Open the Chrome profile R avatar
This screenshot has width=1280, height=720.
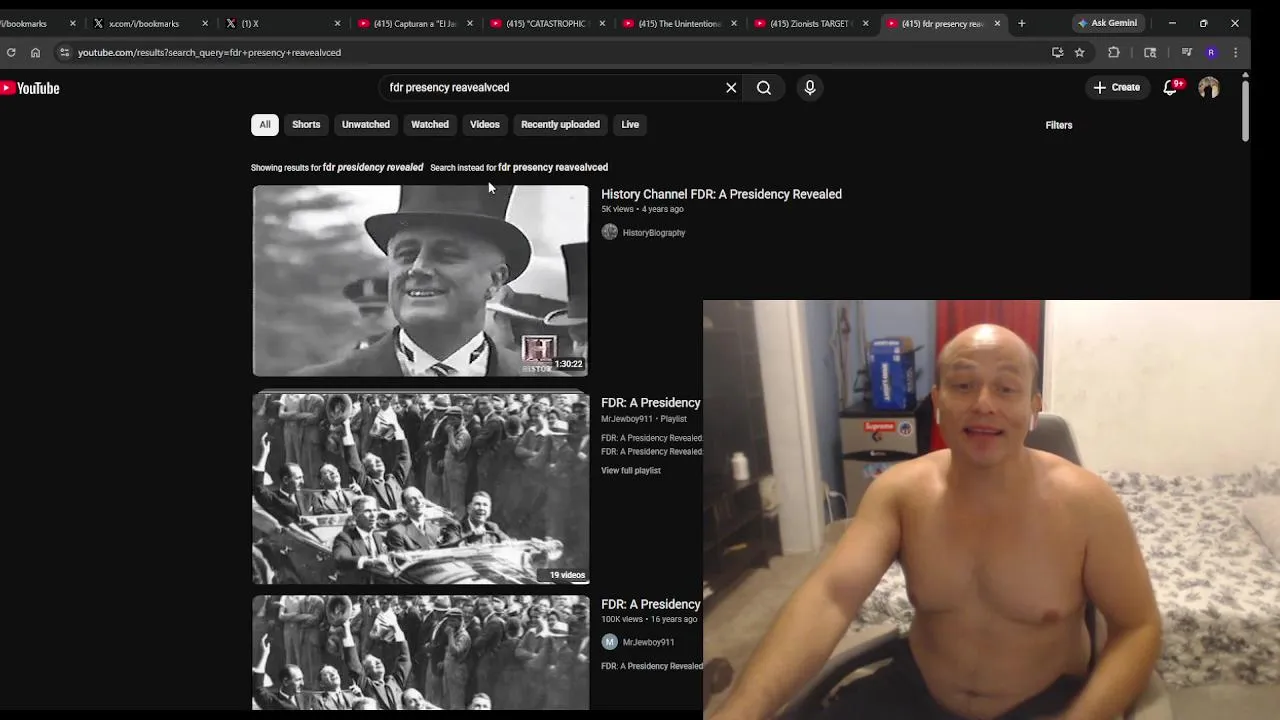1211,52
